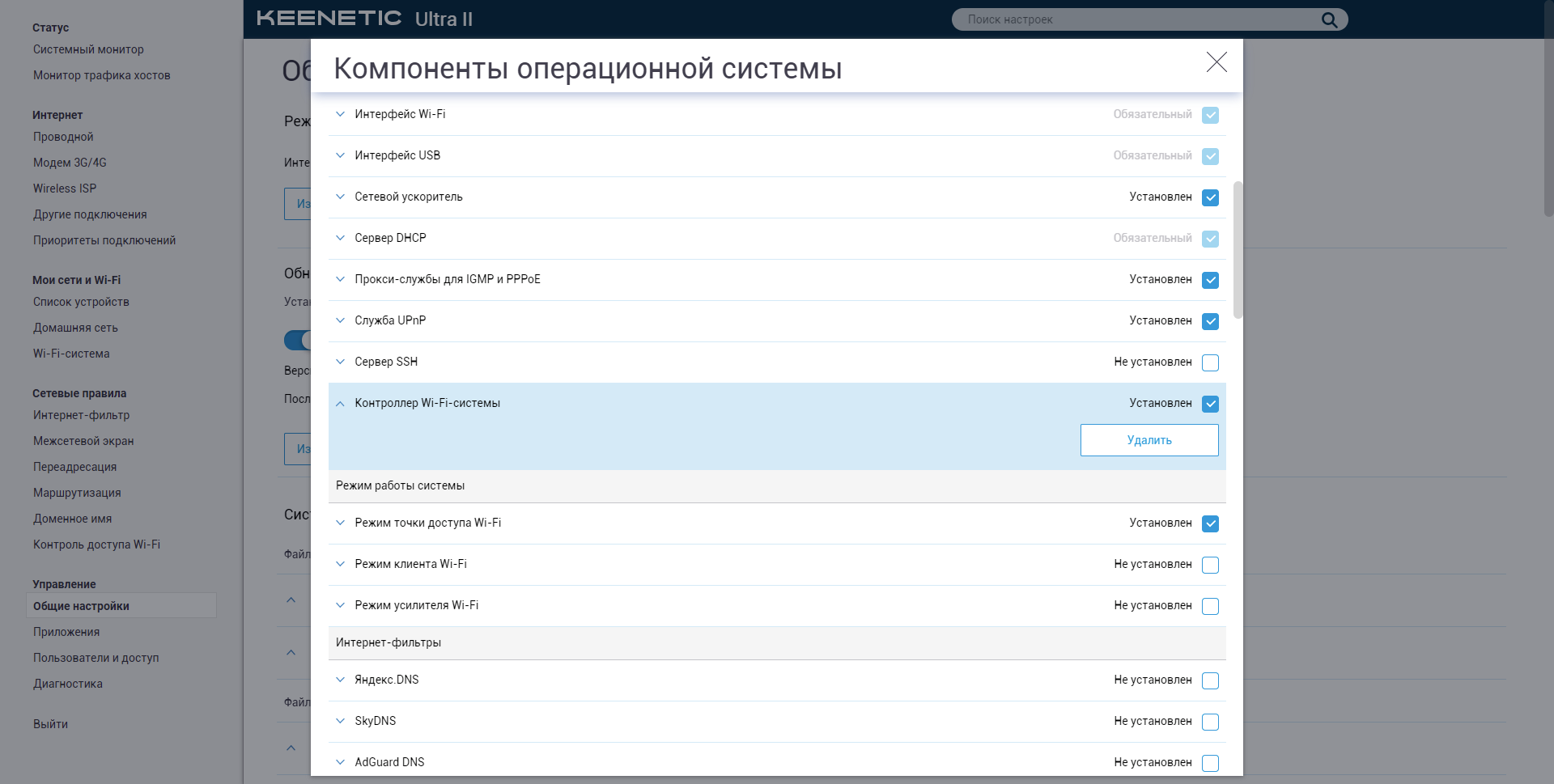Expand the Режим усилителя Wi-Fi row
Image resolution: width=1554 pixels, height=784 pixels.
(340, 605)
